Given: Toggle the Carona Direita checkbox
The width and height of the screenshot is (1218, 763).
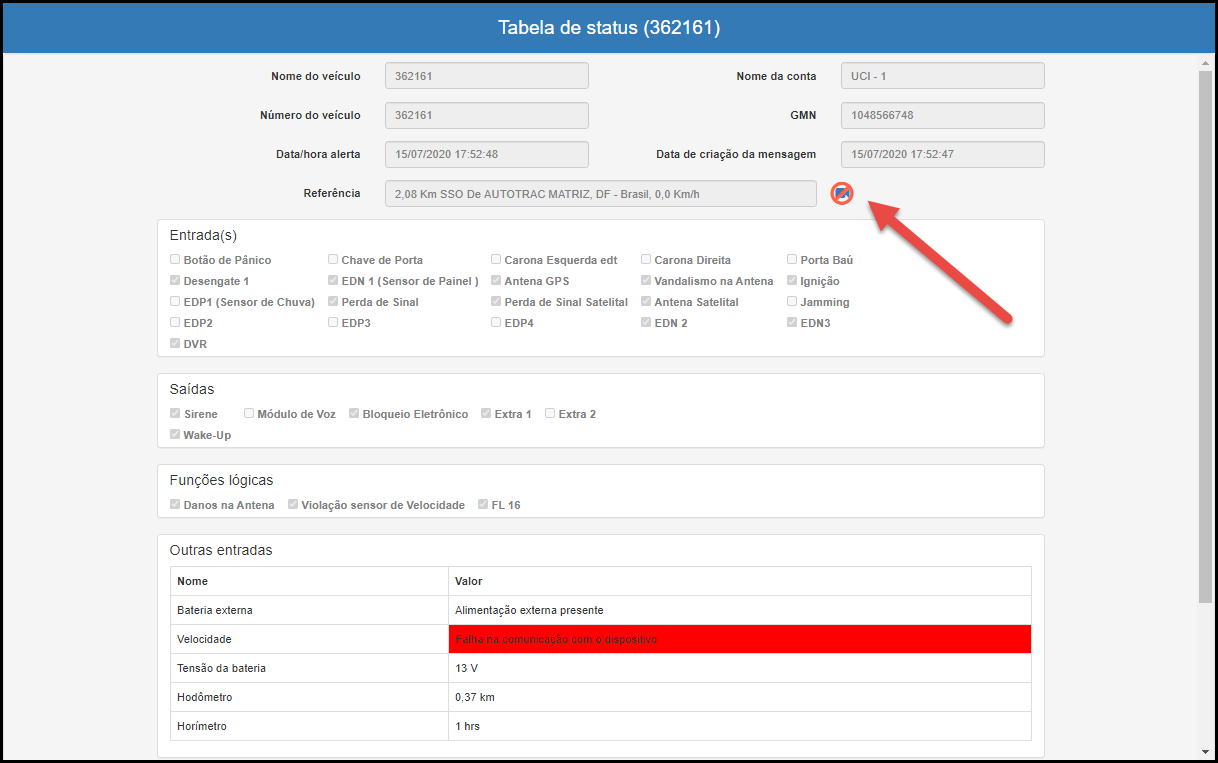Looking at the screenshot, I should [x=646, y=260].
